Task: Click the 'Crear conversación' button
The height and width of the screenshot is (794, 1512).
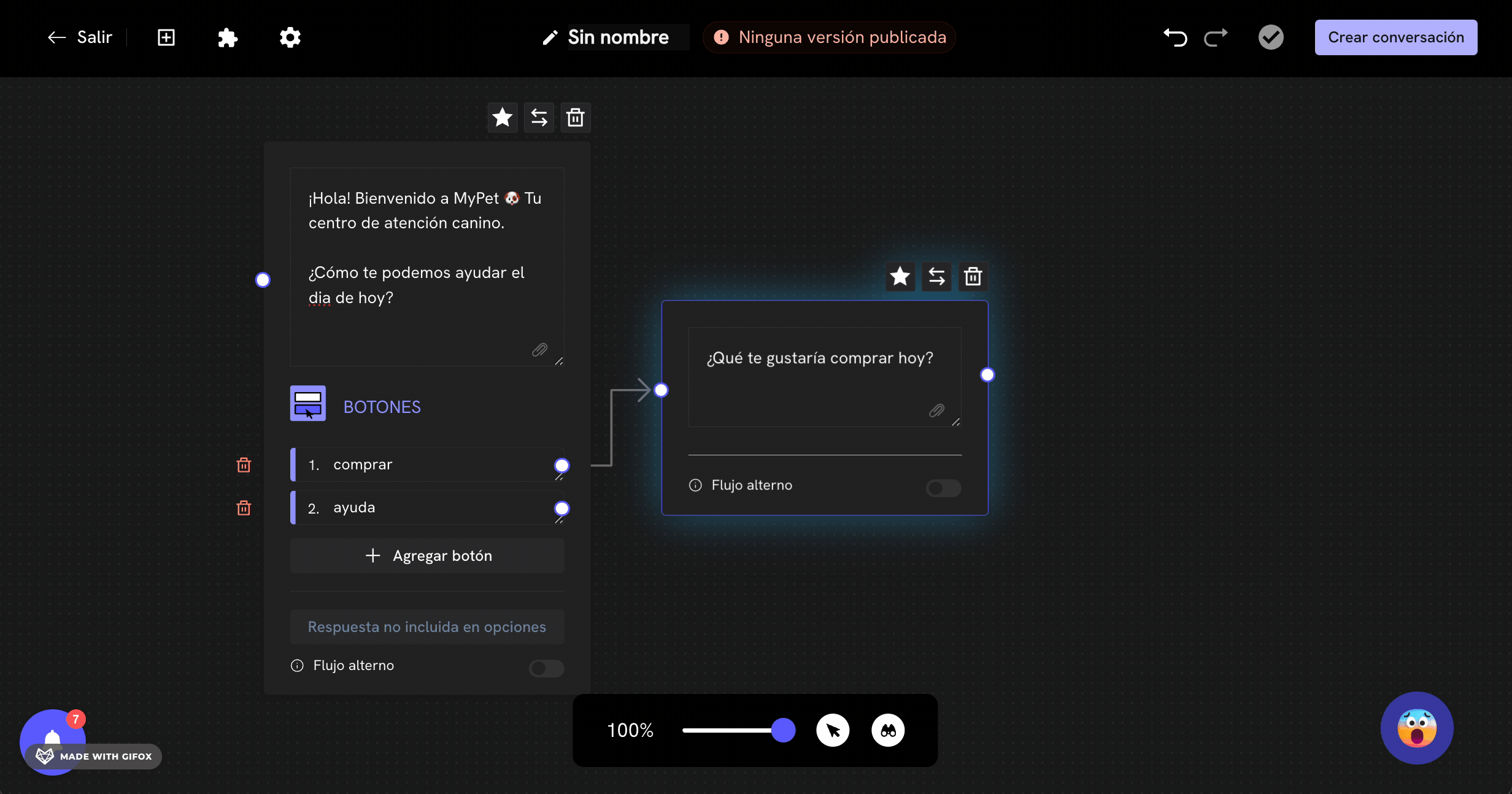Action: pos(1395,38)
